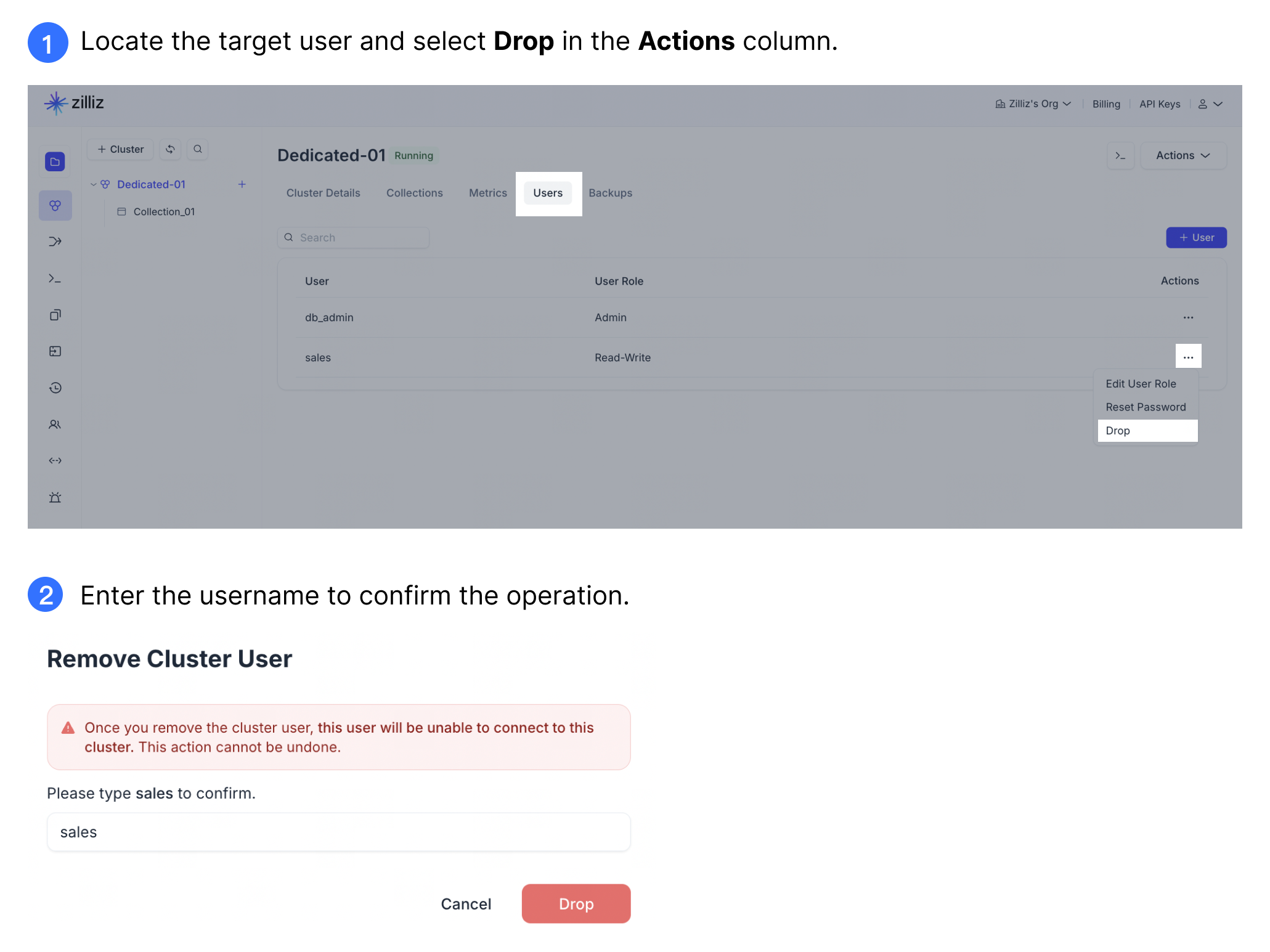Switch to the Metrics tab
1270x952 pixels.
487,193
